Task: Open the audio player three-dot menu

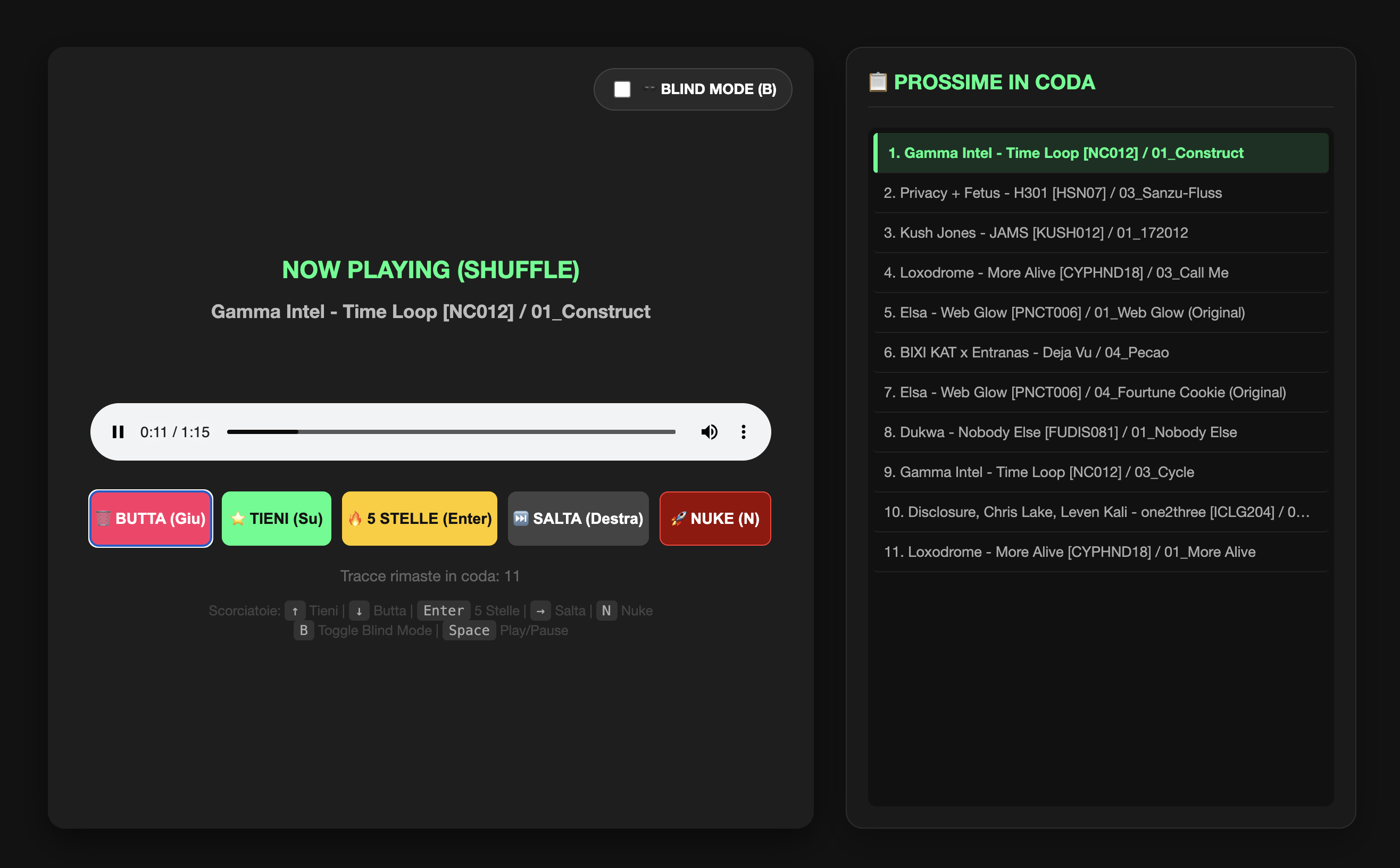Action: 743,432
